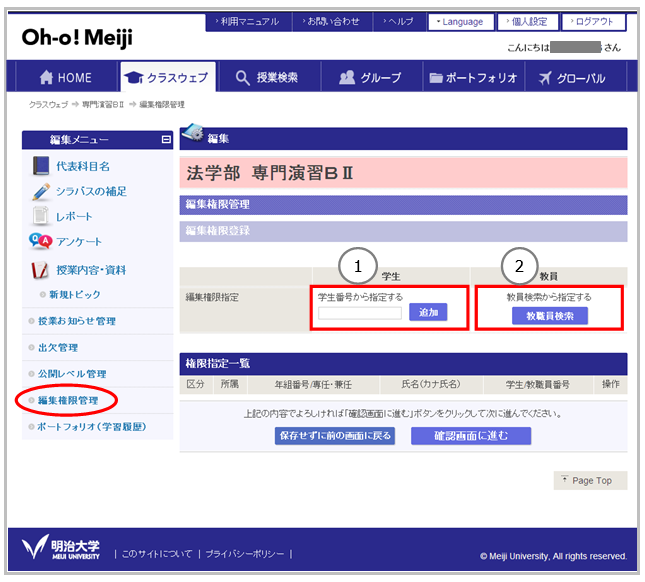
Task: Open ヘルプ in the top bar
Action: [x=399, y=21]
